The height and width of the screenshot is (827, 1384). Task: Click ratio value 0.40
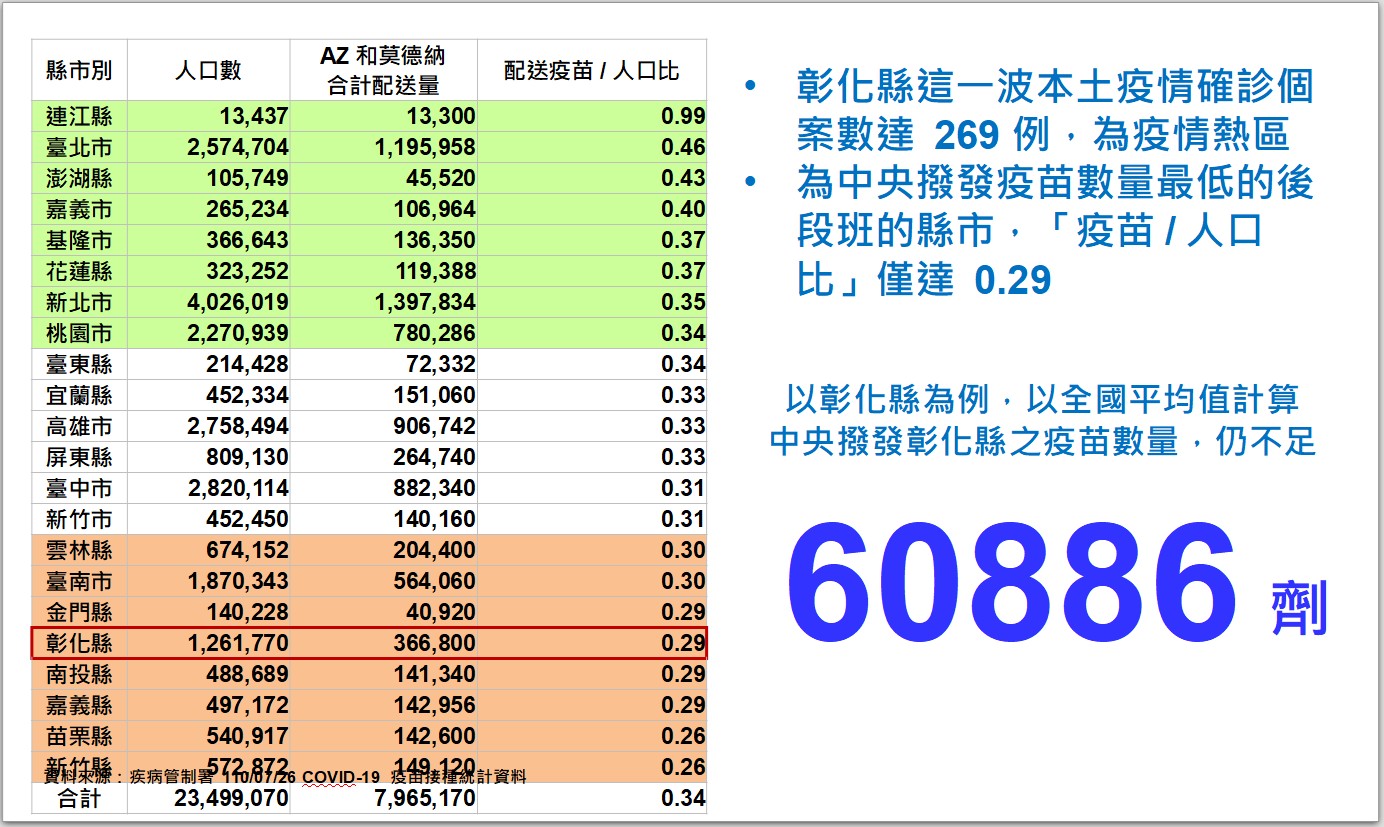(683, 210)
